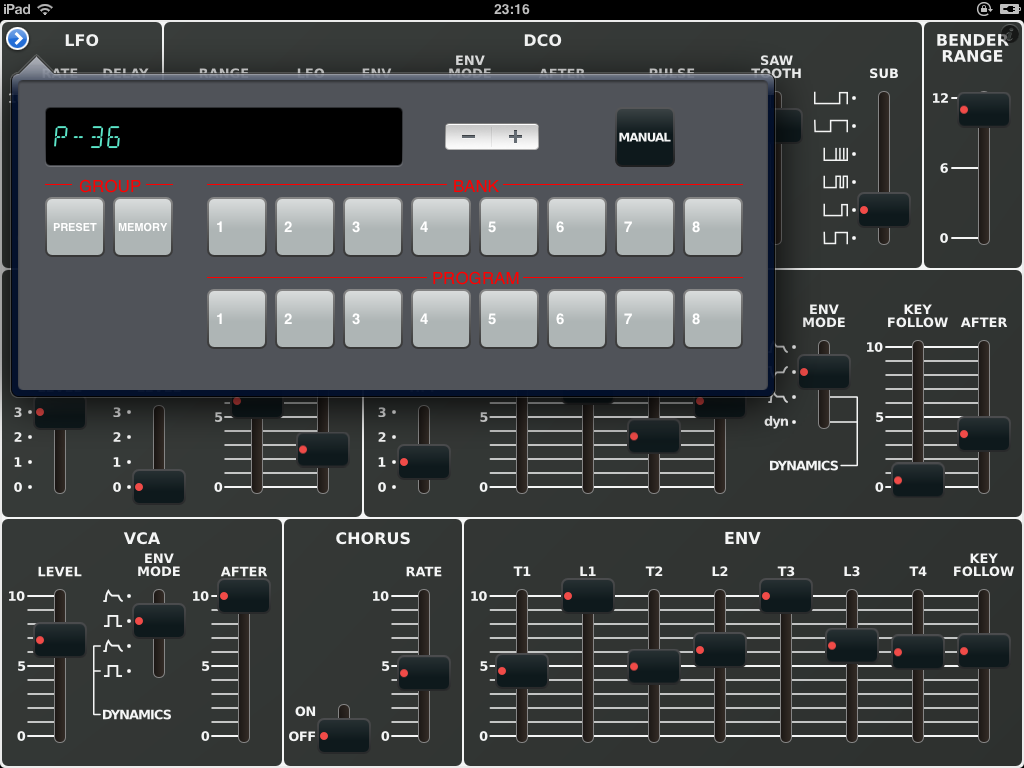The height and width of the screenshot is (768, 1024).
Task: Tap the blue arrow button near LFO
Action: (x=17, y=38)
